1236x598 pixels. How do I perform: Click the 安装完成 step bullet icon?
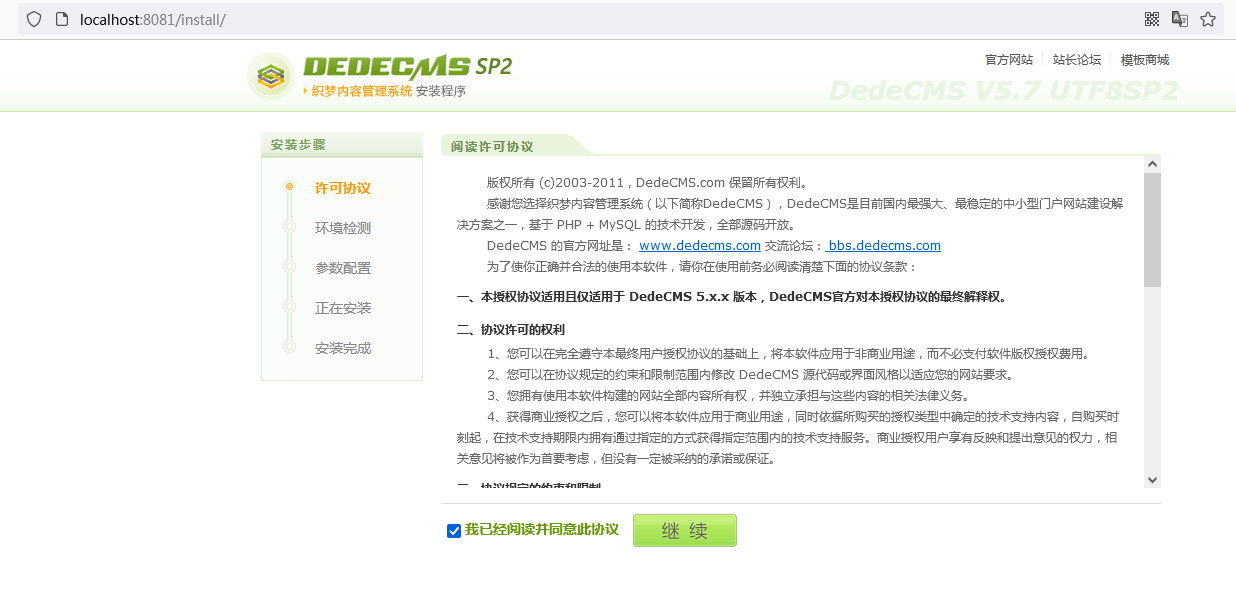(x=290, y=347)
